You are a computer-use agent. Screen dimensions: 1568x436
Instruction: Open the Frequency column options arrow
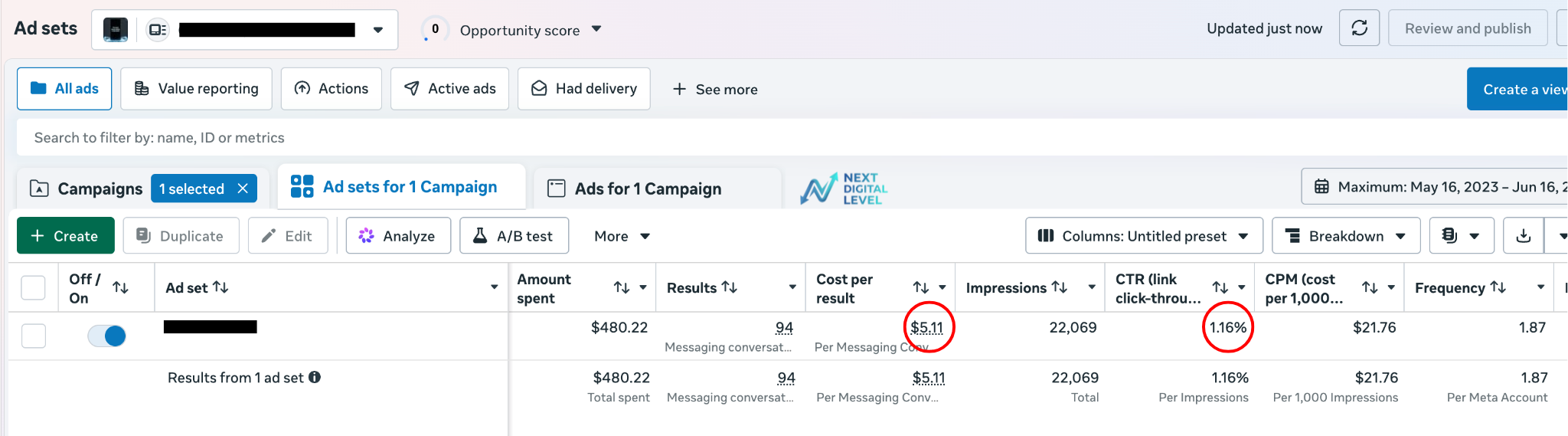click(1540, 287)
